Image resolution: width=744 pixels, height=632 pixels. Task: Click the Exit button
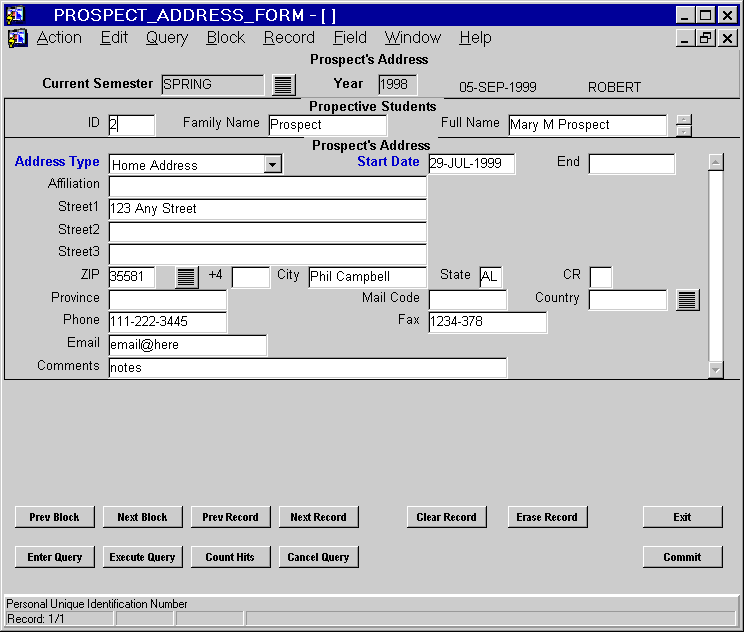pos(682,517)
